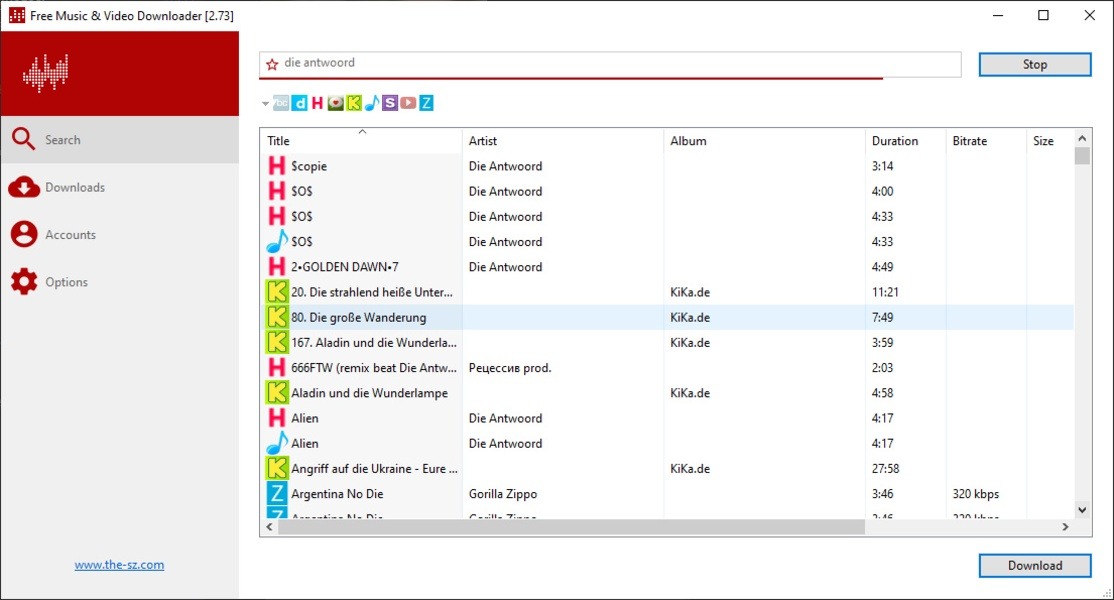The image size is (1114, 600).
Task: Click the green heart speech-bubble source icon
Action: pyautogui.click(x=335, y=103)
